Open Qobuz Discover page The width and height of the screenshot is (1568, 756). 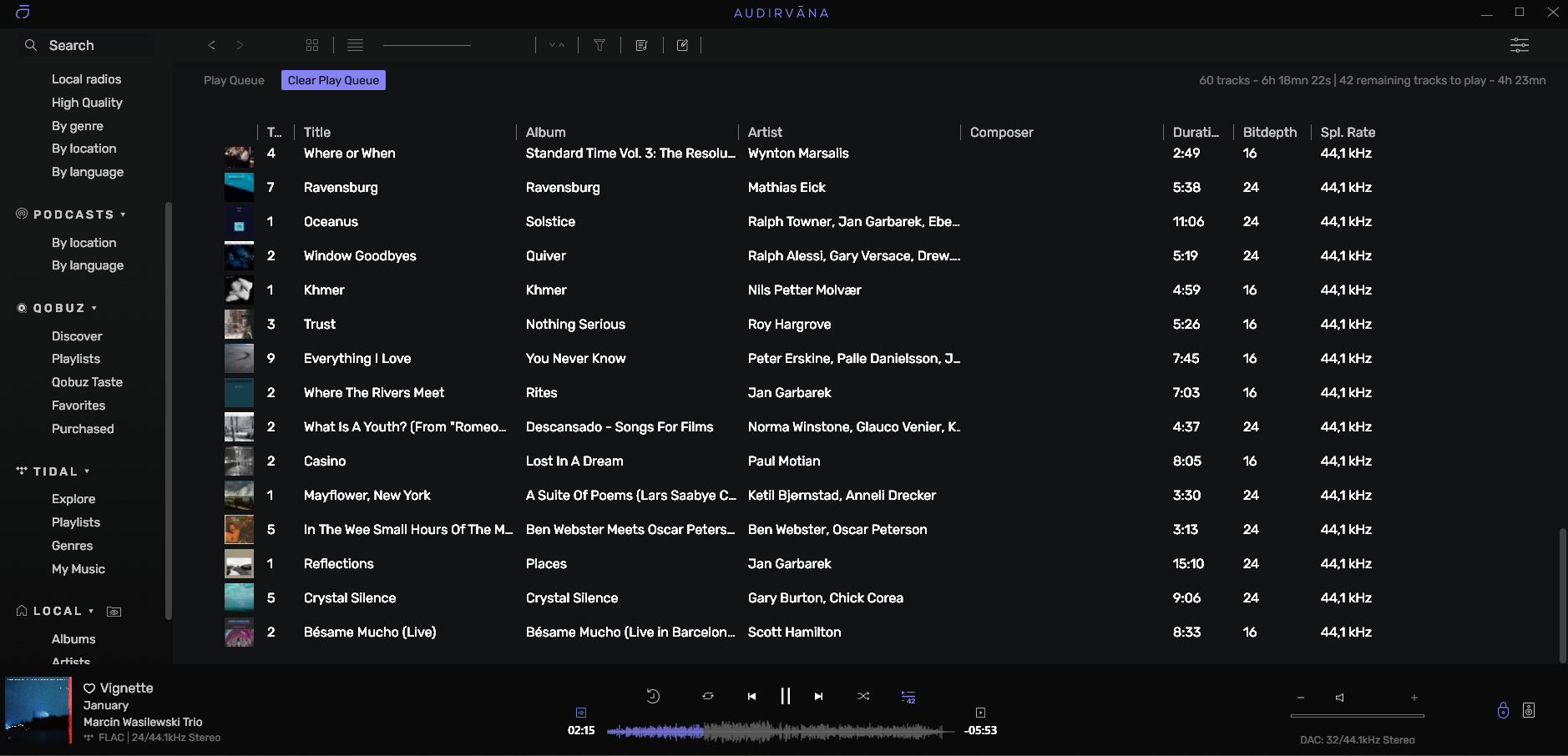coord(77,336)
